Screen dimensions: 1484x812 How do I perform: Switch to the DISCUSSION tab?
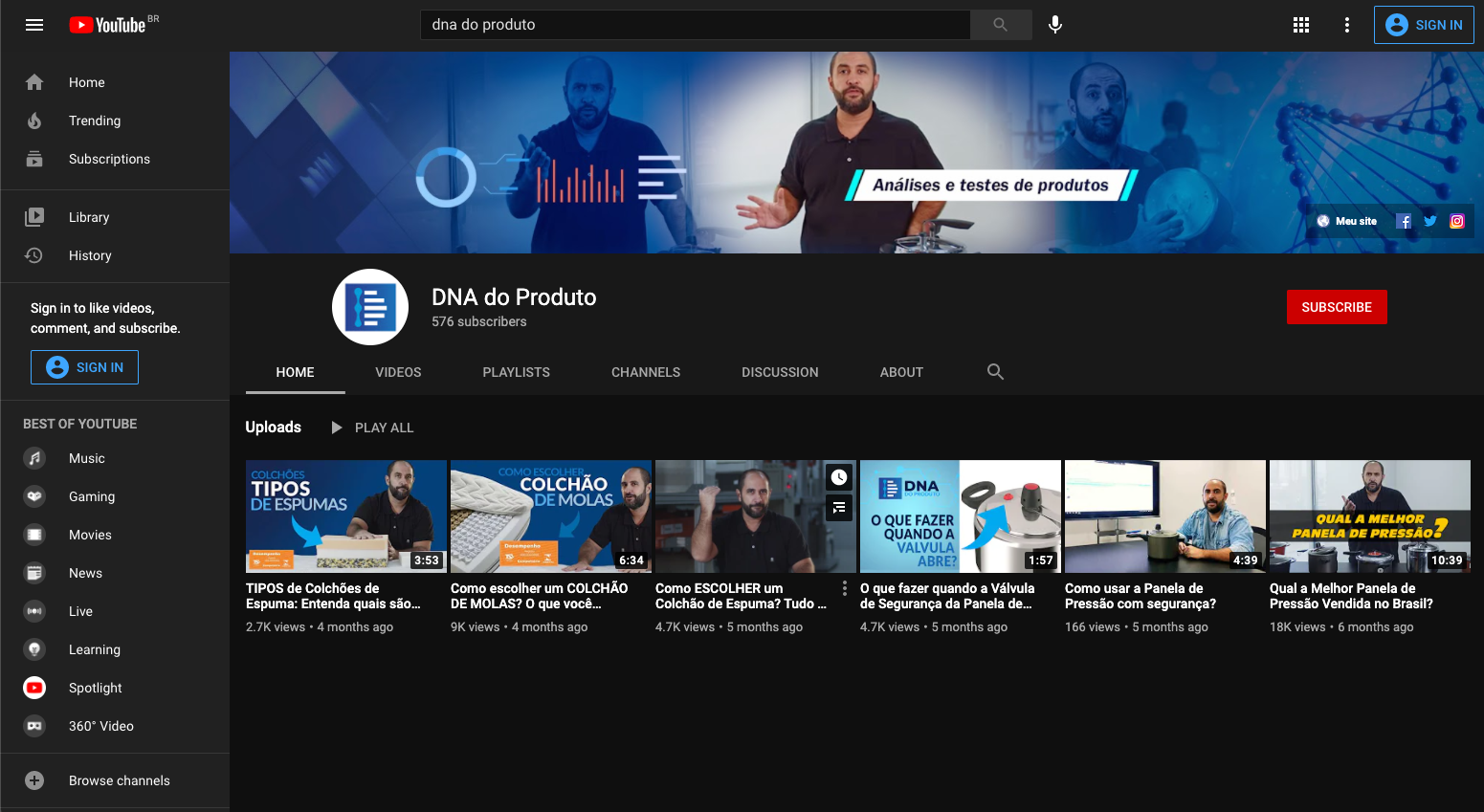tap(780, 372)
